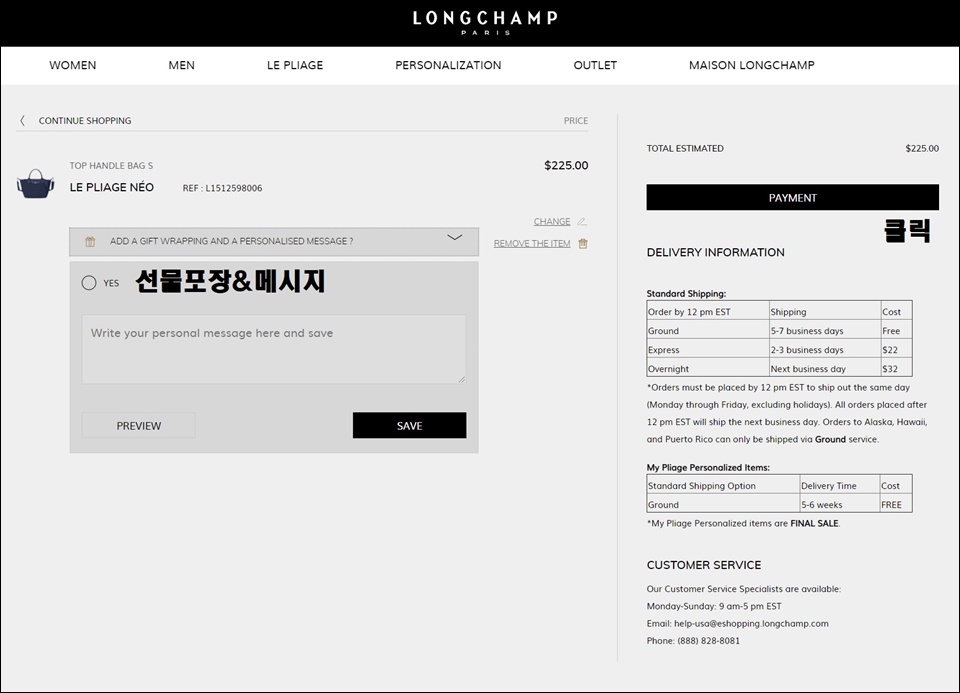Click the 'My Pliage Personalized Items:' label
The image size is (960, 693).
[708, 468]
